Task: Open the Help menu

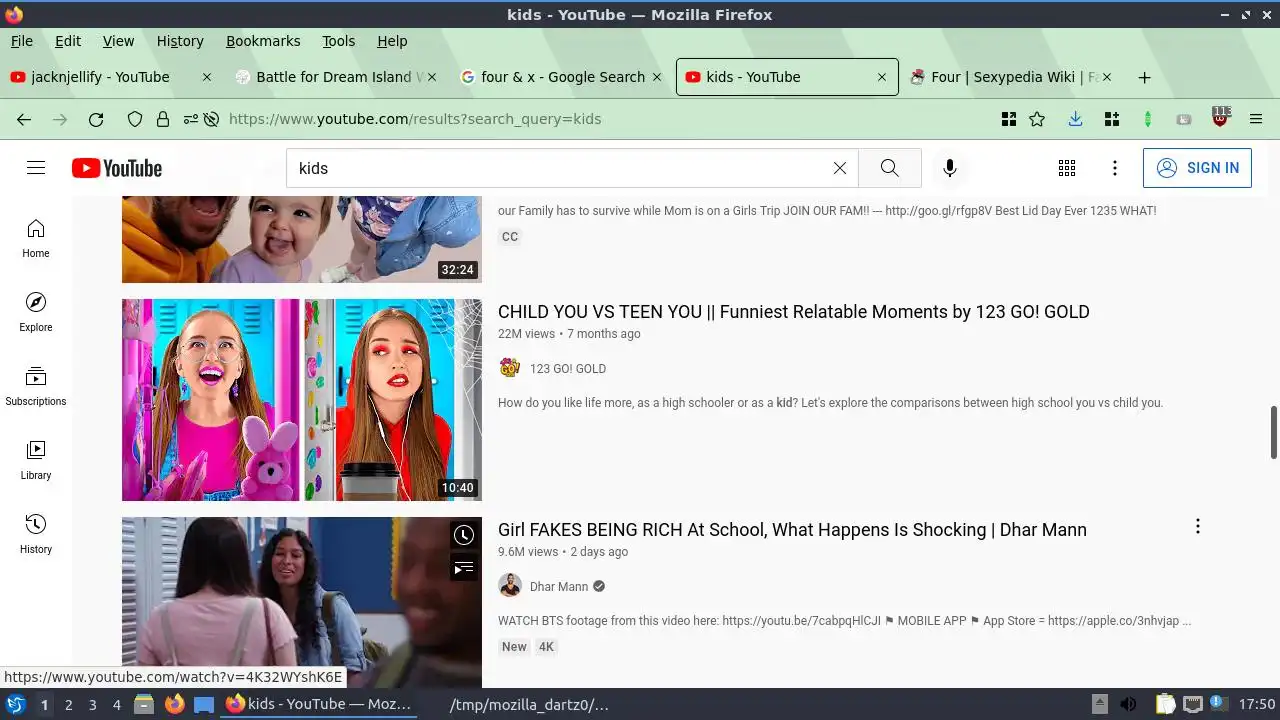Action: (x=392, y=41)
